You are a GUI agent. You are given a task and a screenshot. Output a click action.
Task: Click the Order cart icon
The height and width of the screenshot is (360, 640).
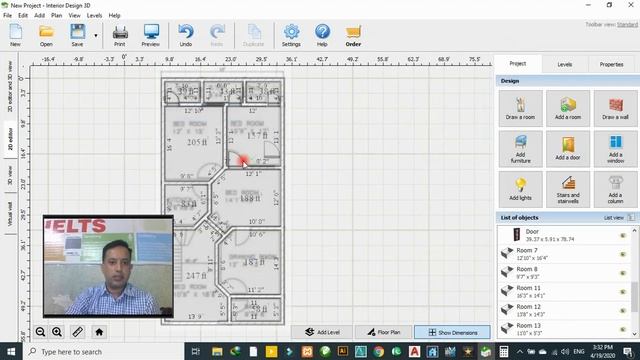353,35
